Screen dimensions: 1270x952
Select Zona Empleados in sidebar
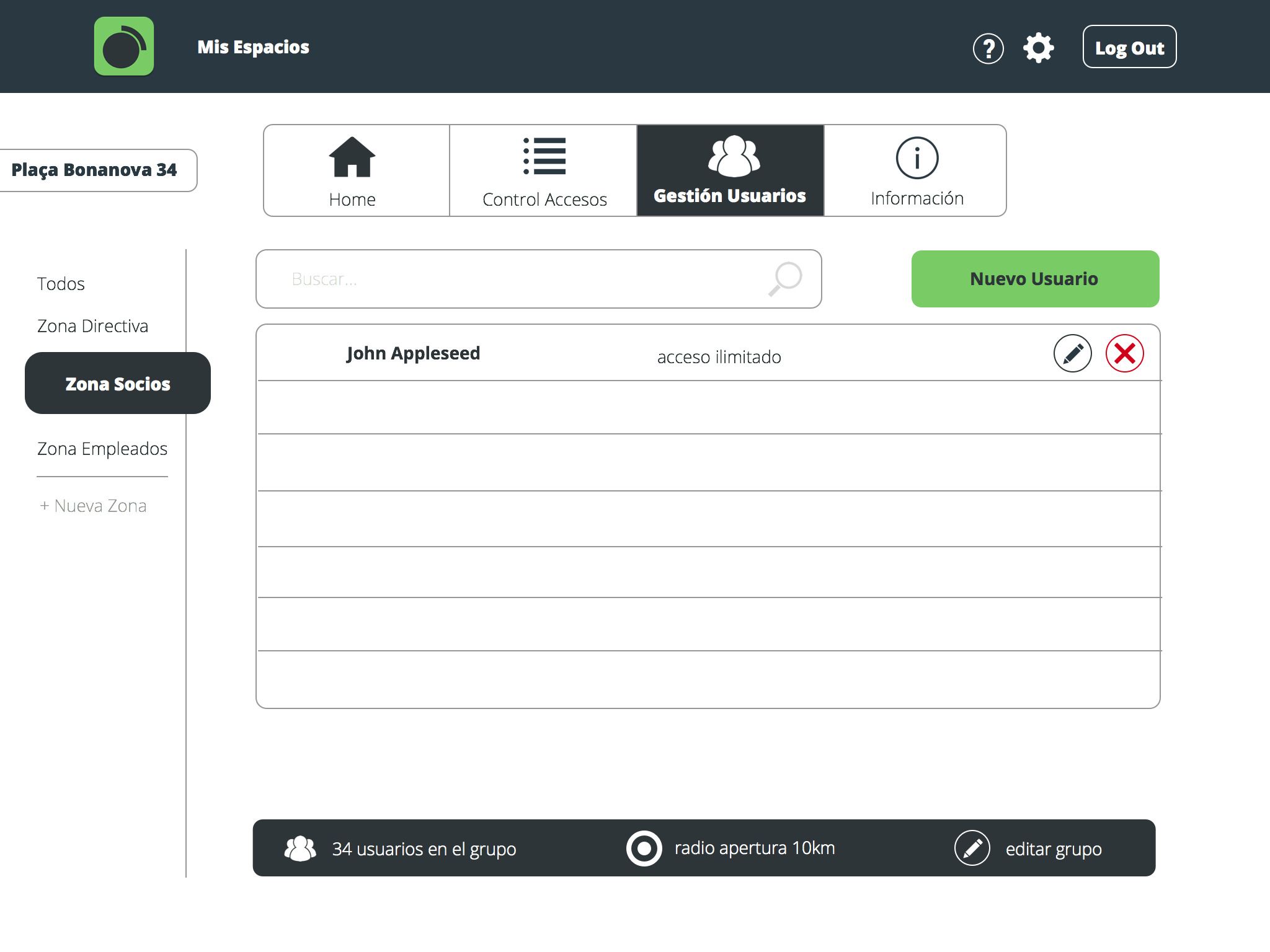(x=102, y=449)
